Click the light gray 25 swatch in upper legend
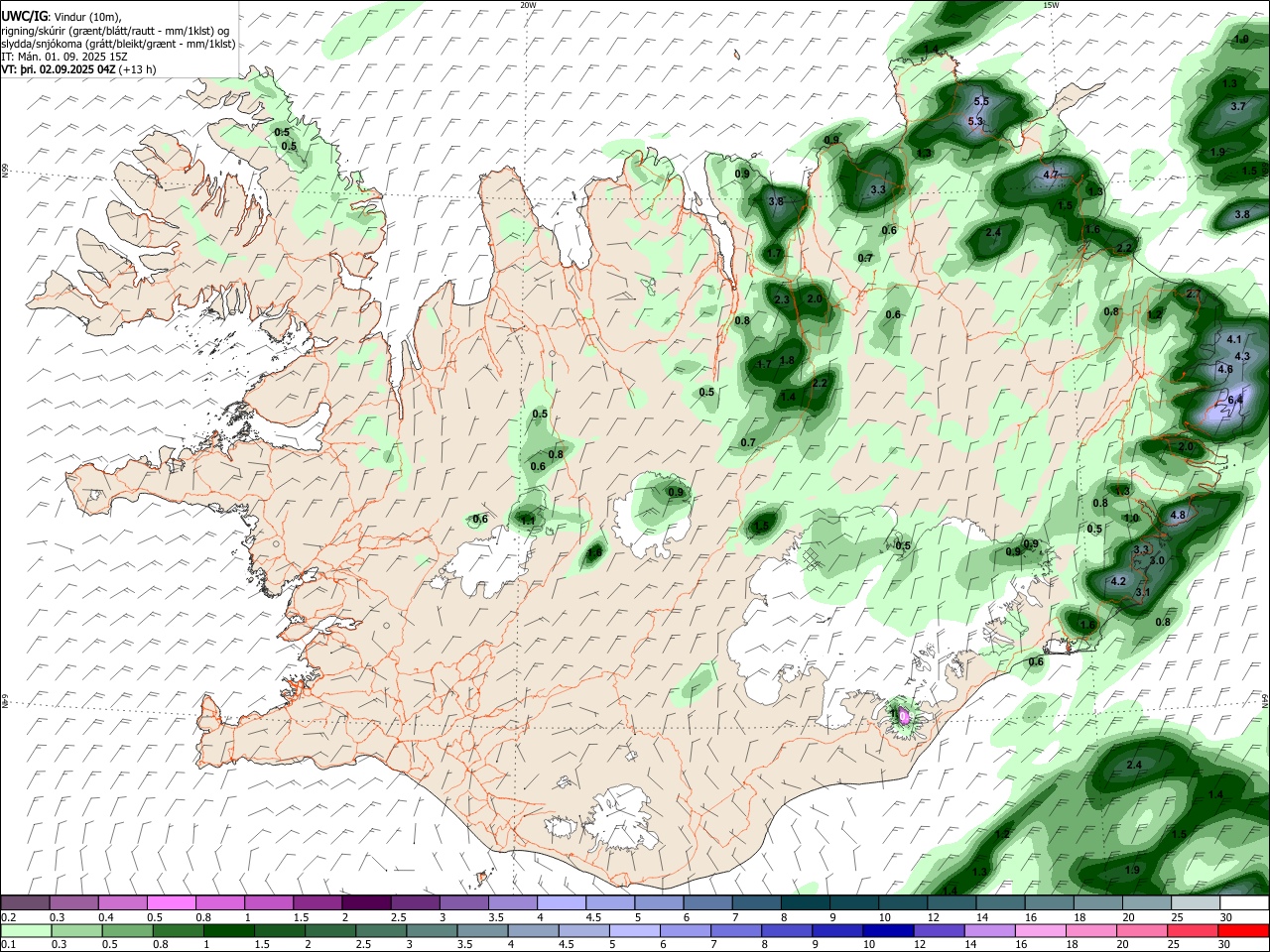Image resolution: width=1270 pixels, height=952 pixels. [1196, 903]
